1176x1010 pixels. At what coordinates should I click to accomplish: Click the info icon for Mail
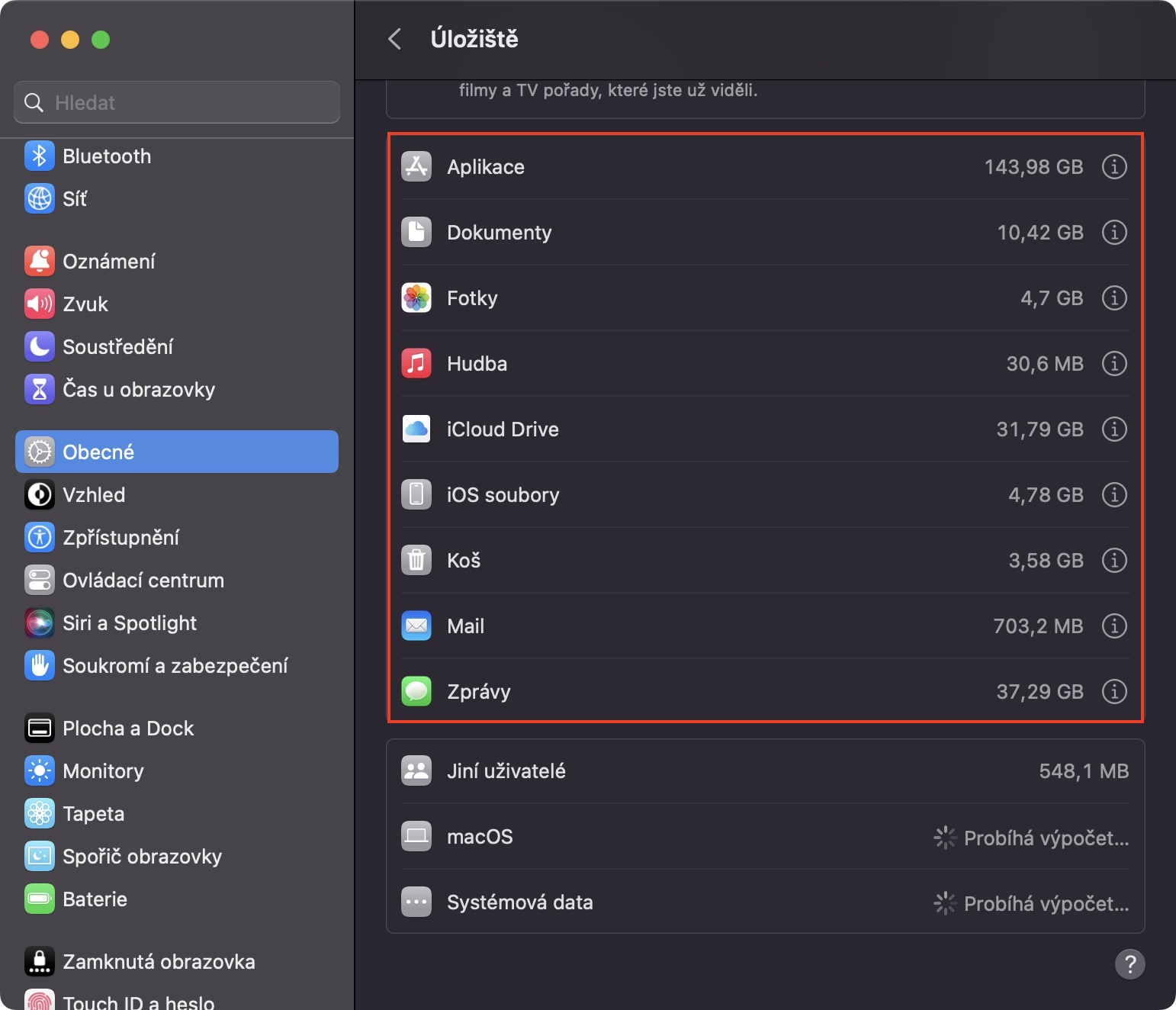point(1114,626)
